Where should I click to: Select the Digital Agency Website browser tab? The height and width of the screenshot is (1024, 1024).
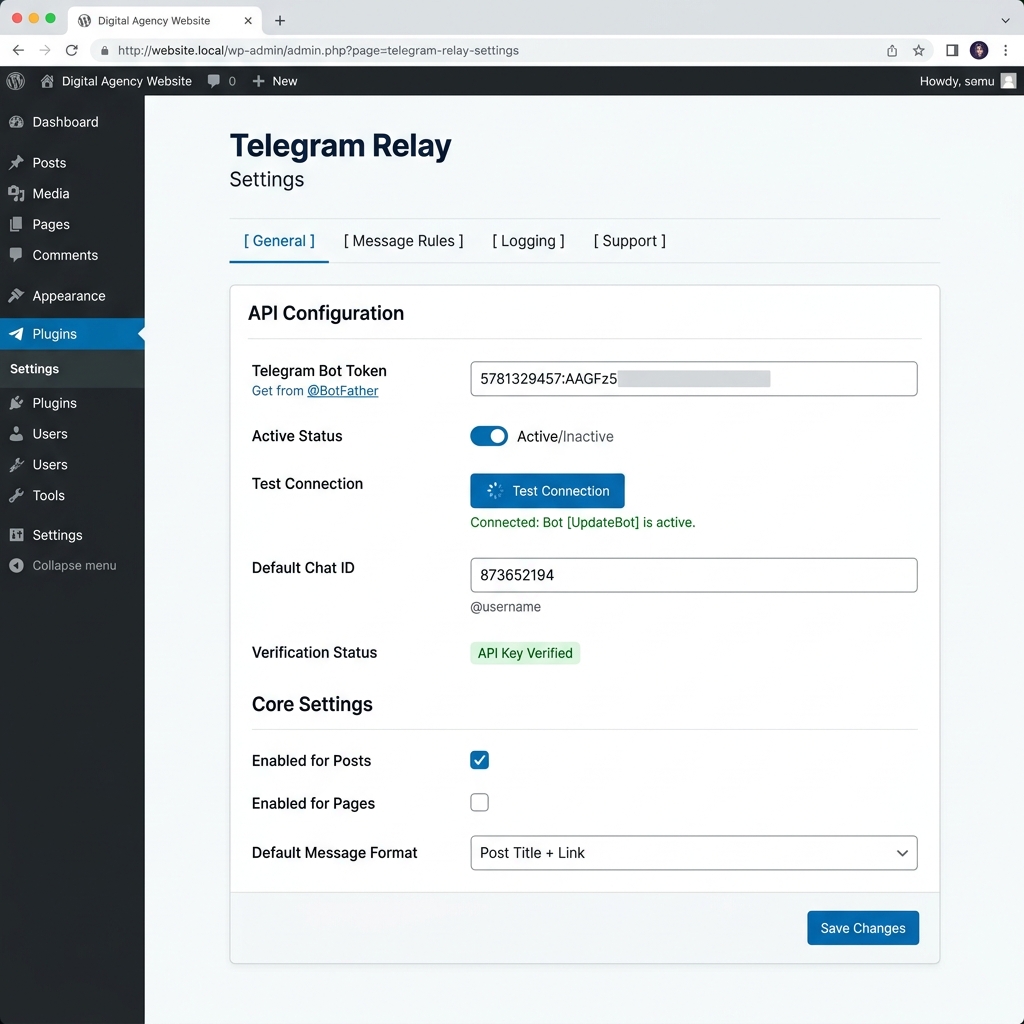pyautogui.click(x=165, y=21)
